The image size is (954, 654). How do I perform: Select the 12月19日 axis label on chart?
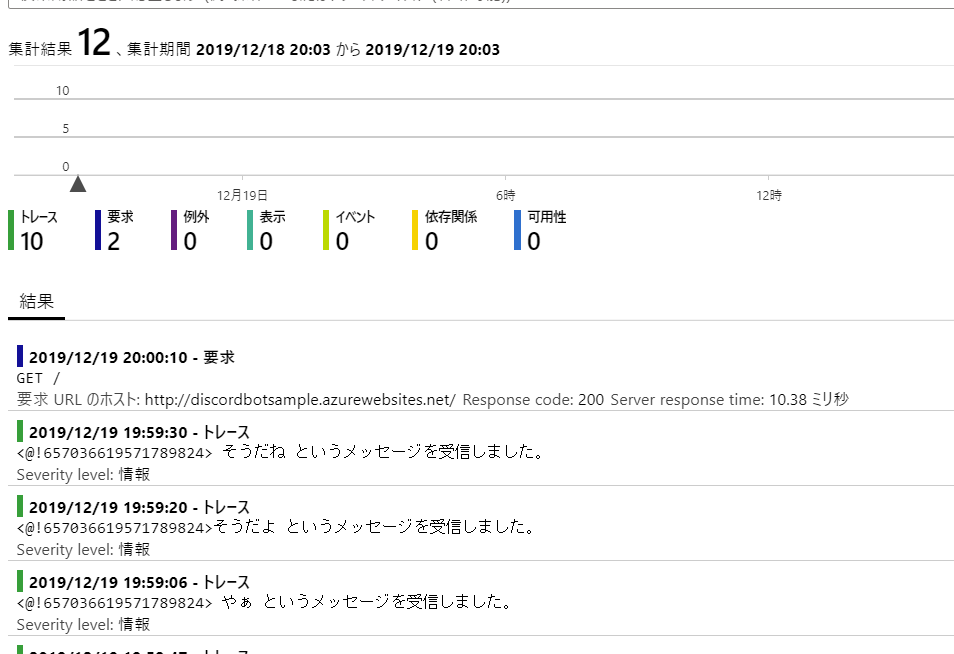pos(242,195)
